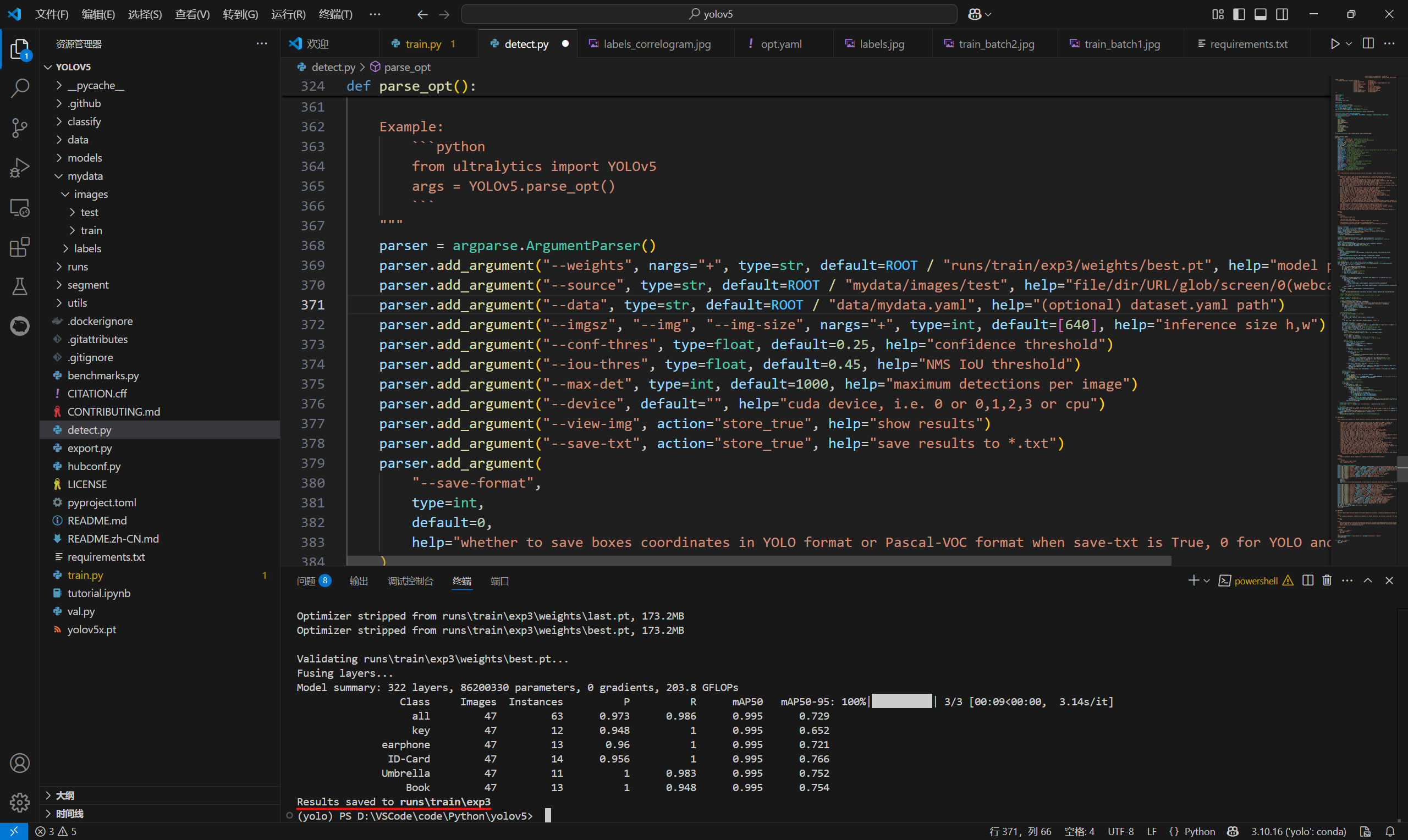The width and height of the screenshot is (1408, 840).
Task: Open the Search view in activity bar
Action: click(20, 88)
